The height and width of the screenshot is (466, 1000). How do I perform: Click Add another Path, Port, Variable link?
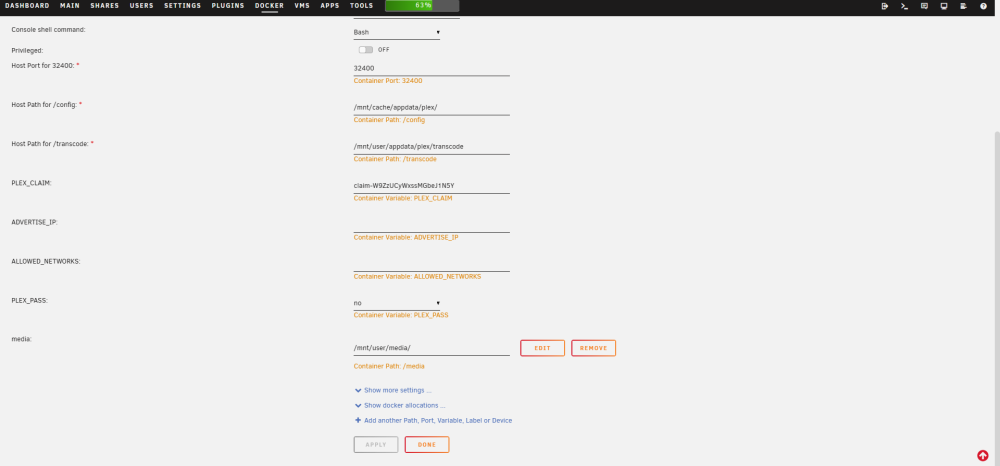click(438, 421)
